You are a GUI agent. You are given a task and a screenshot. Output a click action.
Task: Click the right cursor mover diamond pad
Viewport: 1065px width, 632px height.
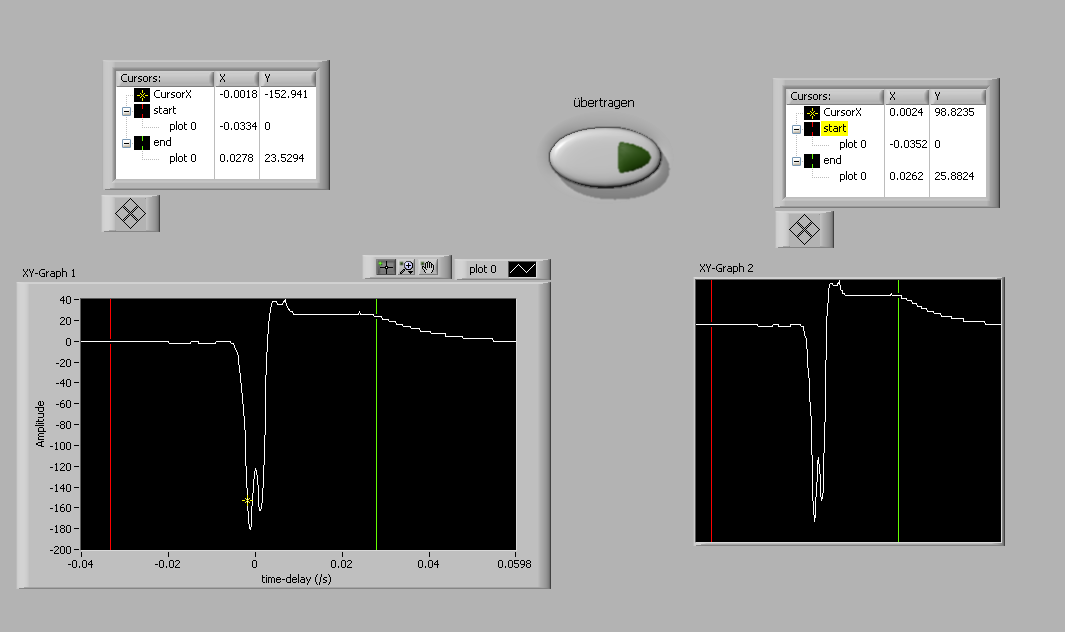[804, 230]
